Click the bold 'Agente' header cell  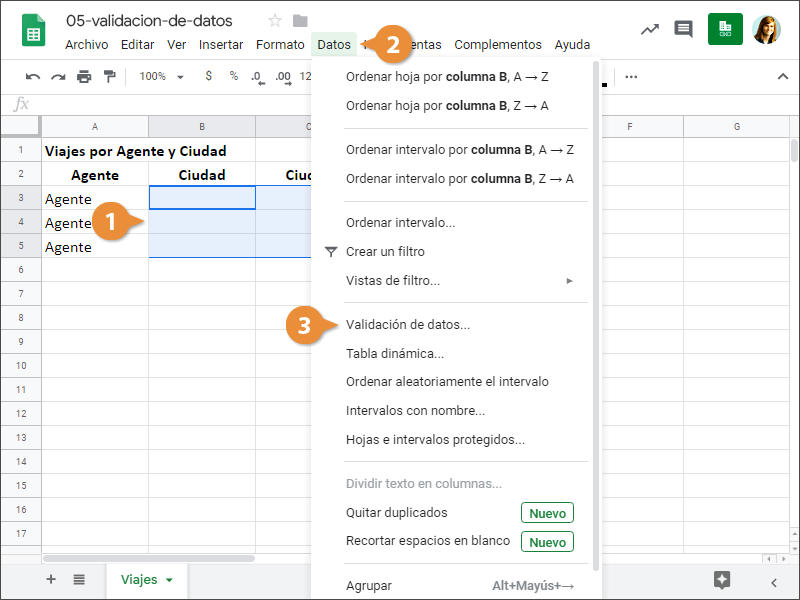[x=95, y=175]
